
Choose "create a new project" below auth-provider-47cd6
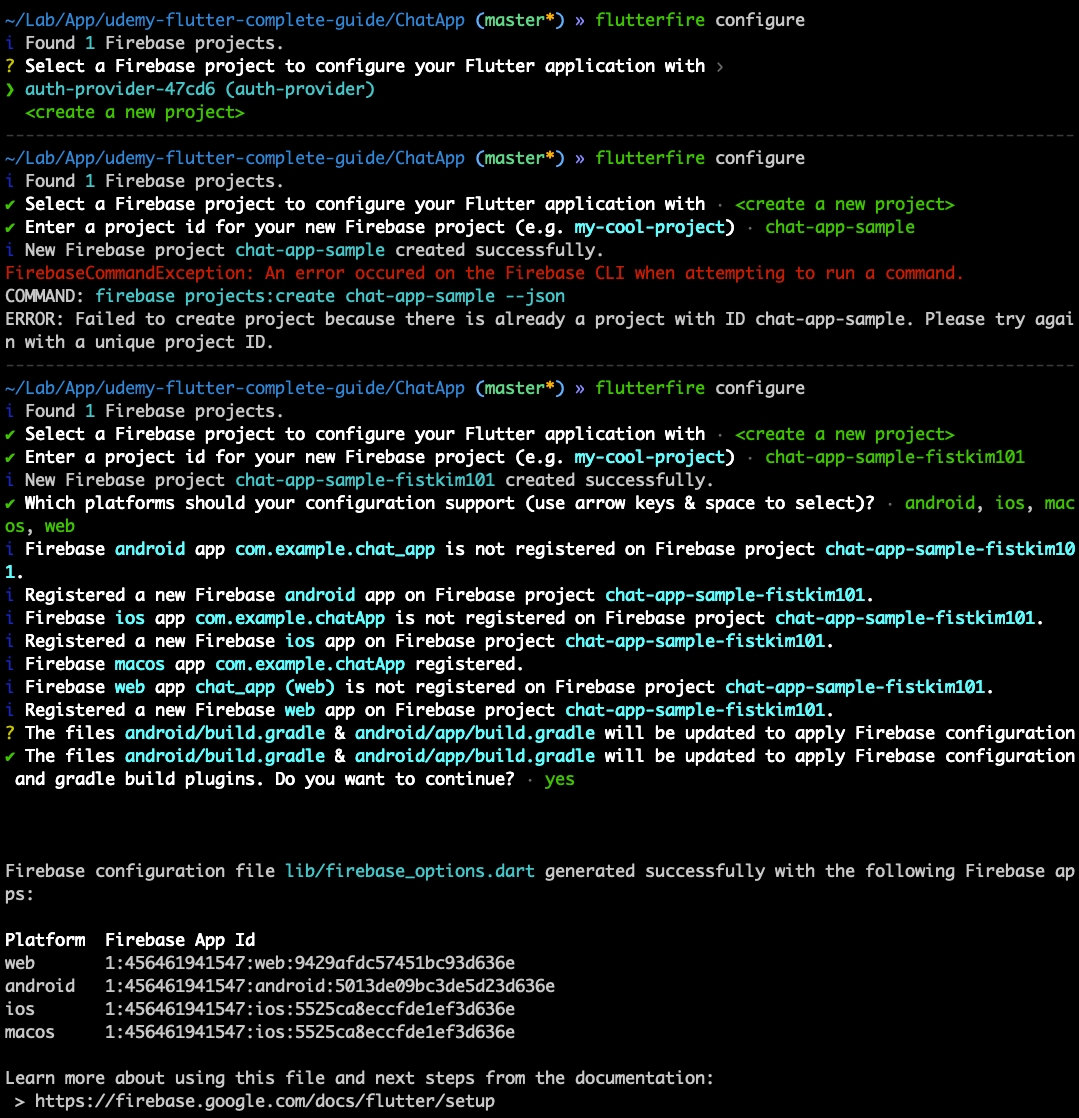(134, 112)
